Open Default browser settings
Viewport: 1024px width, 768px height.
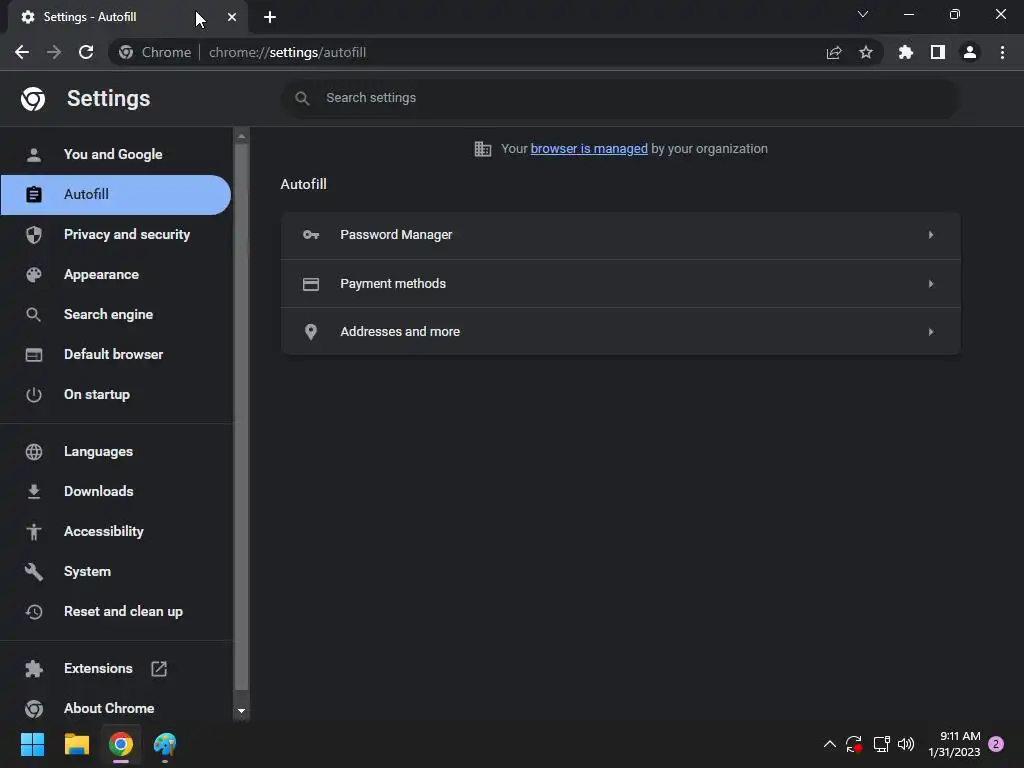(116, 355)
